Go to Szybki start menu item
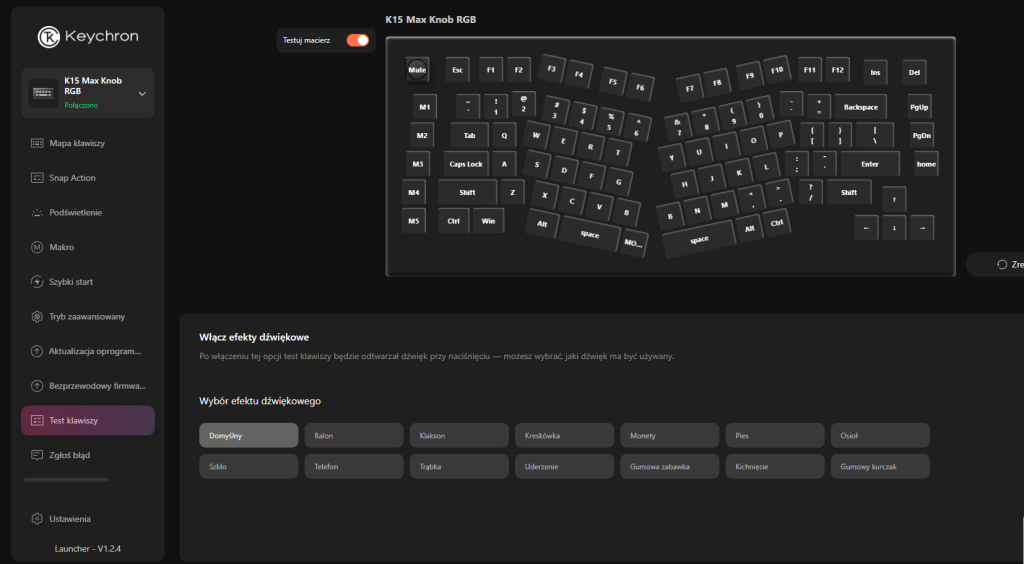The image size is (1024, 564). pyautogui.click(x=71, y=281)
